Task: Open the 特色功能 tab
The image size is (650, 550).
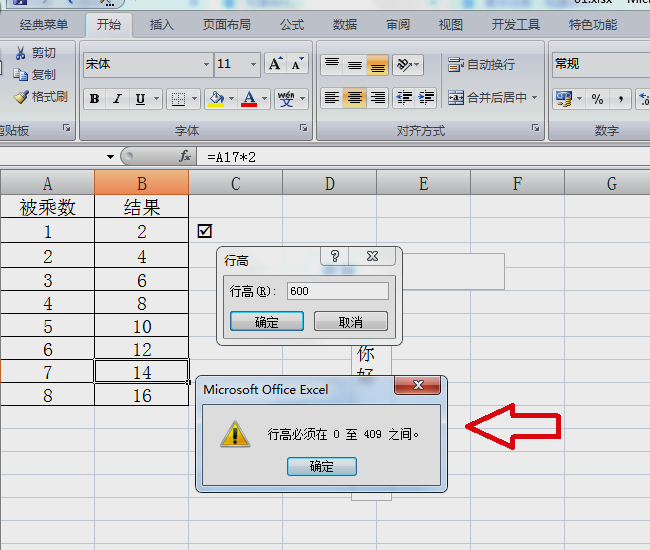Action: 593,25
